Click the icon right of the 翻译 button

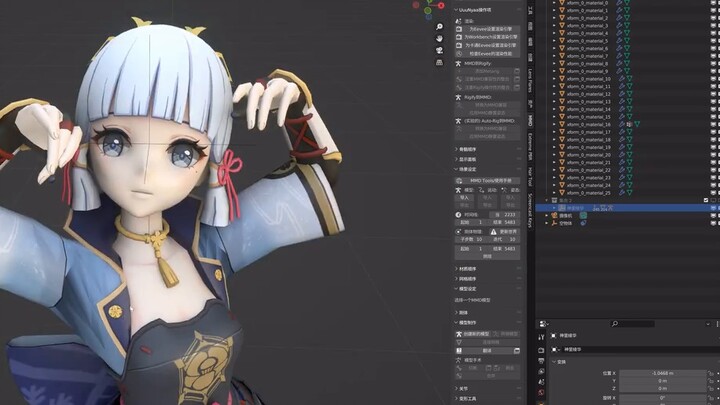pyautogui.click(x=517, y=351)
